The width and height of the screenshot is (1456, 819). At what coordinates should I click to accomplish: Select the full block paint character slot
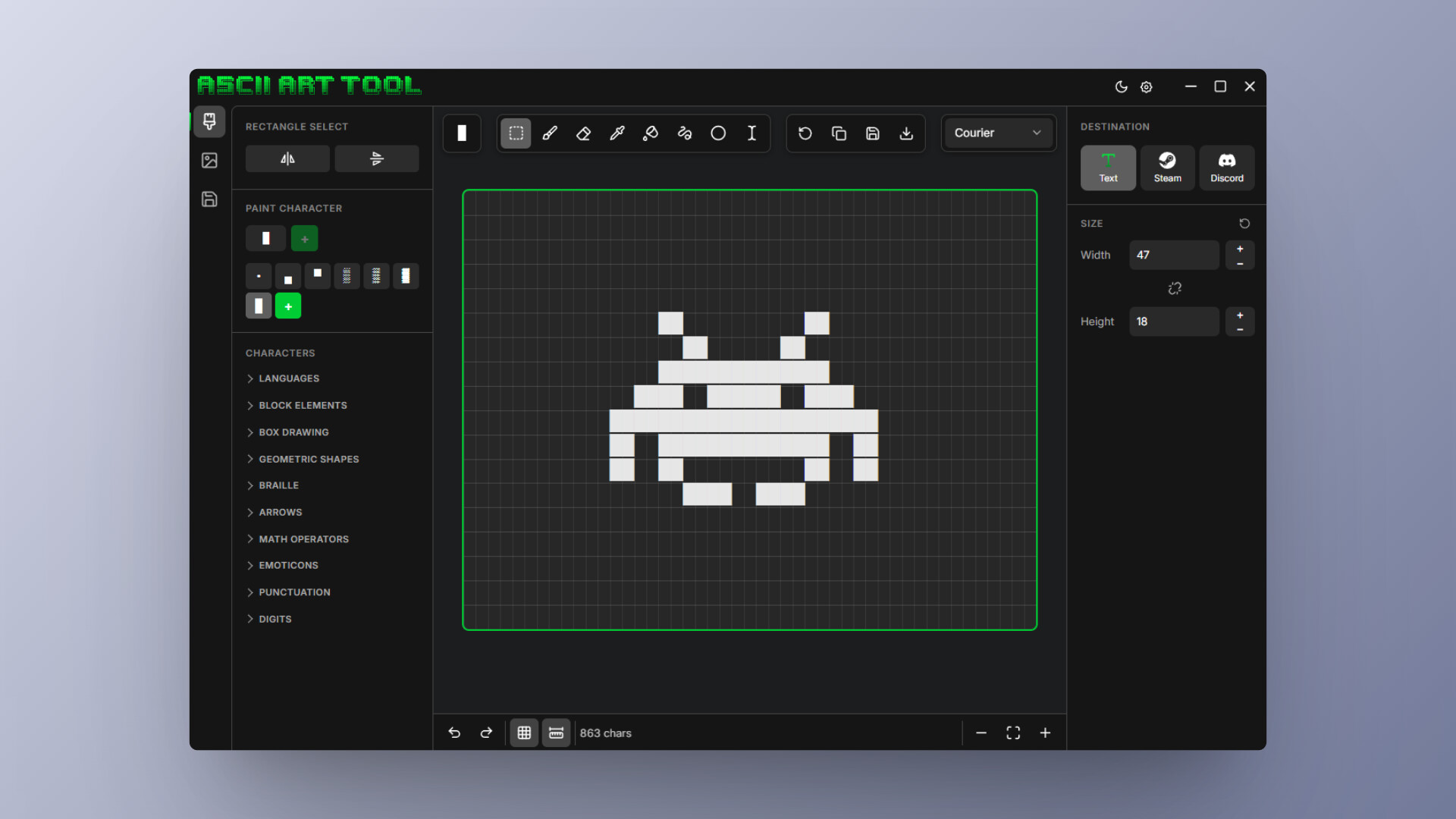point(265,239)
